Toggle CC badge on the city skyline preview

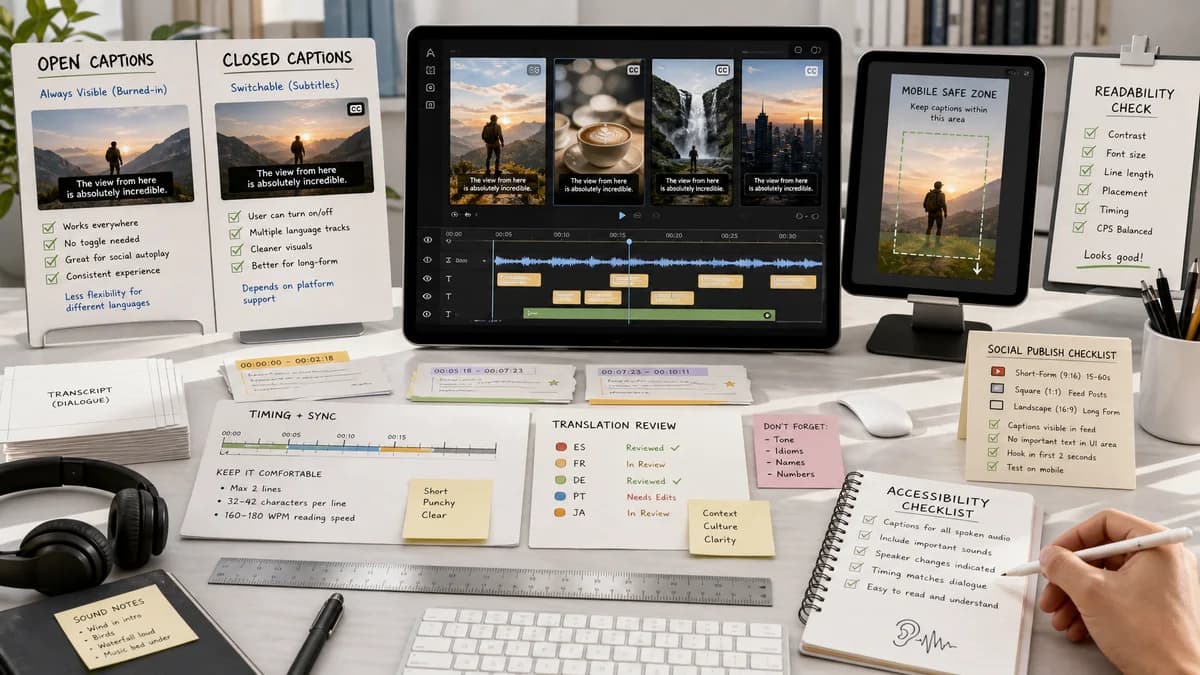(x=811, y=70)
